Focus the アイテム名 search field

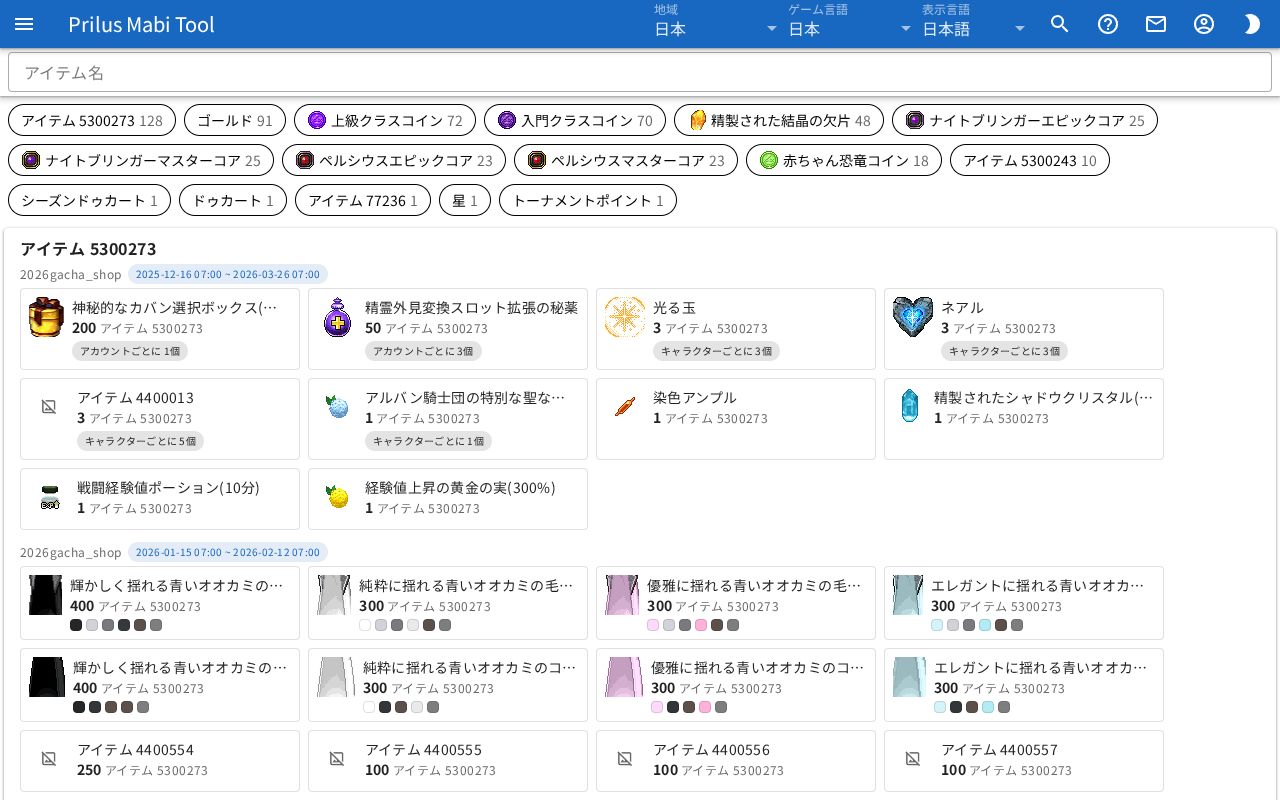[640, 72]
